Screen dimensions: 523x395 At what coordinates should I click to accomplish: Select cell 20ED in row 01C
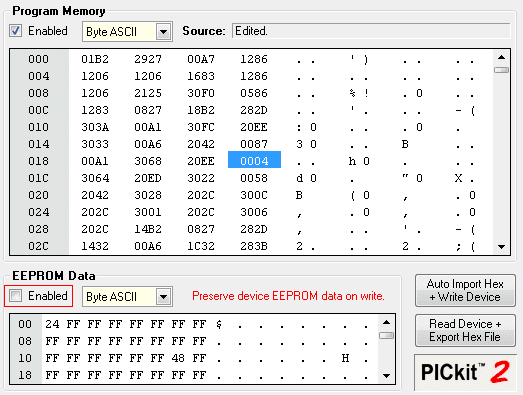coord(148,178)
